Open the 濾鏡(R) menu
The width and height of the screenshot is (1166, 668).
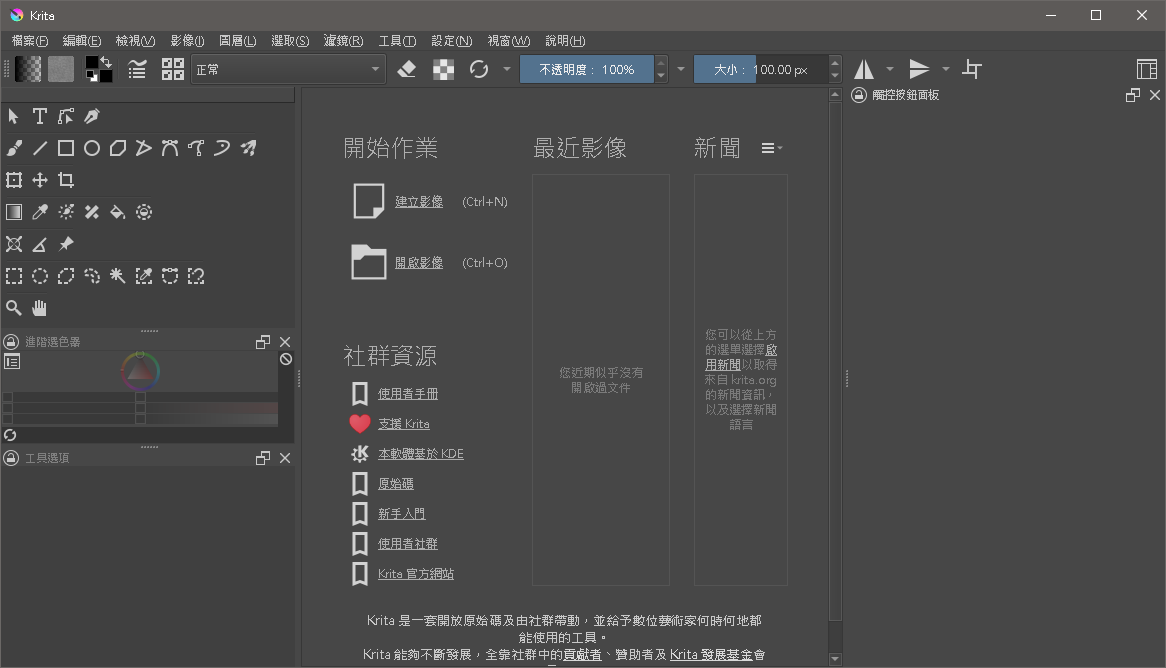344,41
